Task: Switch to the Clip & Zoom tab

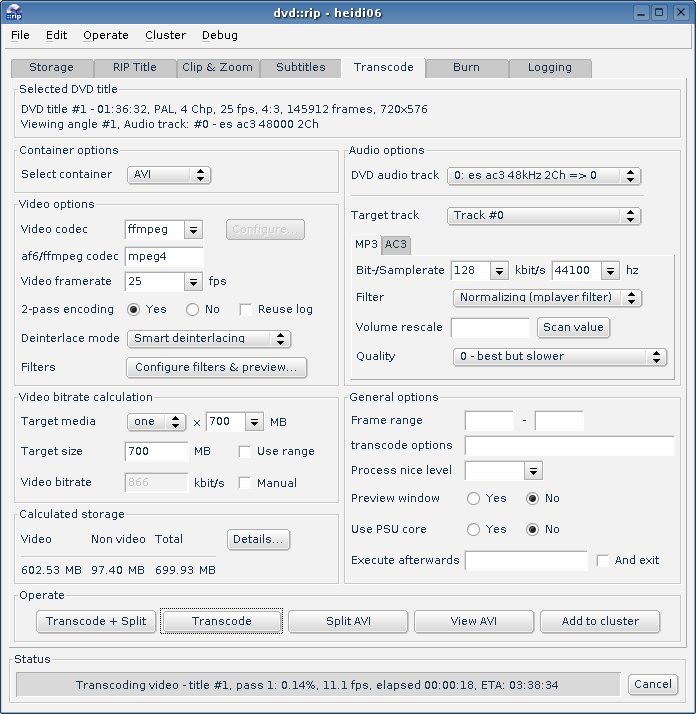Action: point(217,68)
